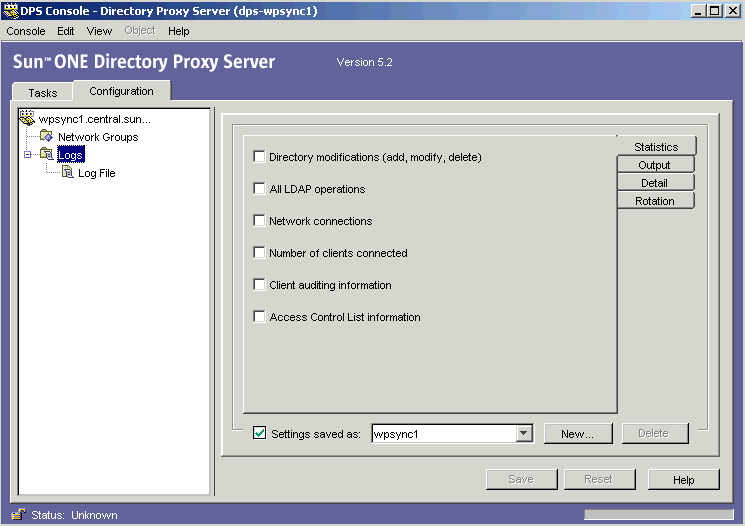745x526 pixels.
Task: Toggle Access Control List information
Action: [x=259, y=316]
